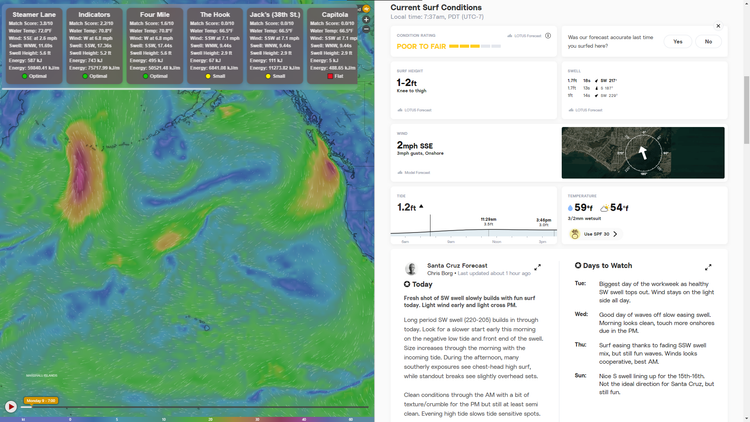Answer Yes to forecast accuracy question

[x=677, y=42]
